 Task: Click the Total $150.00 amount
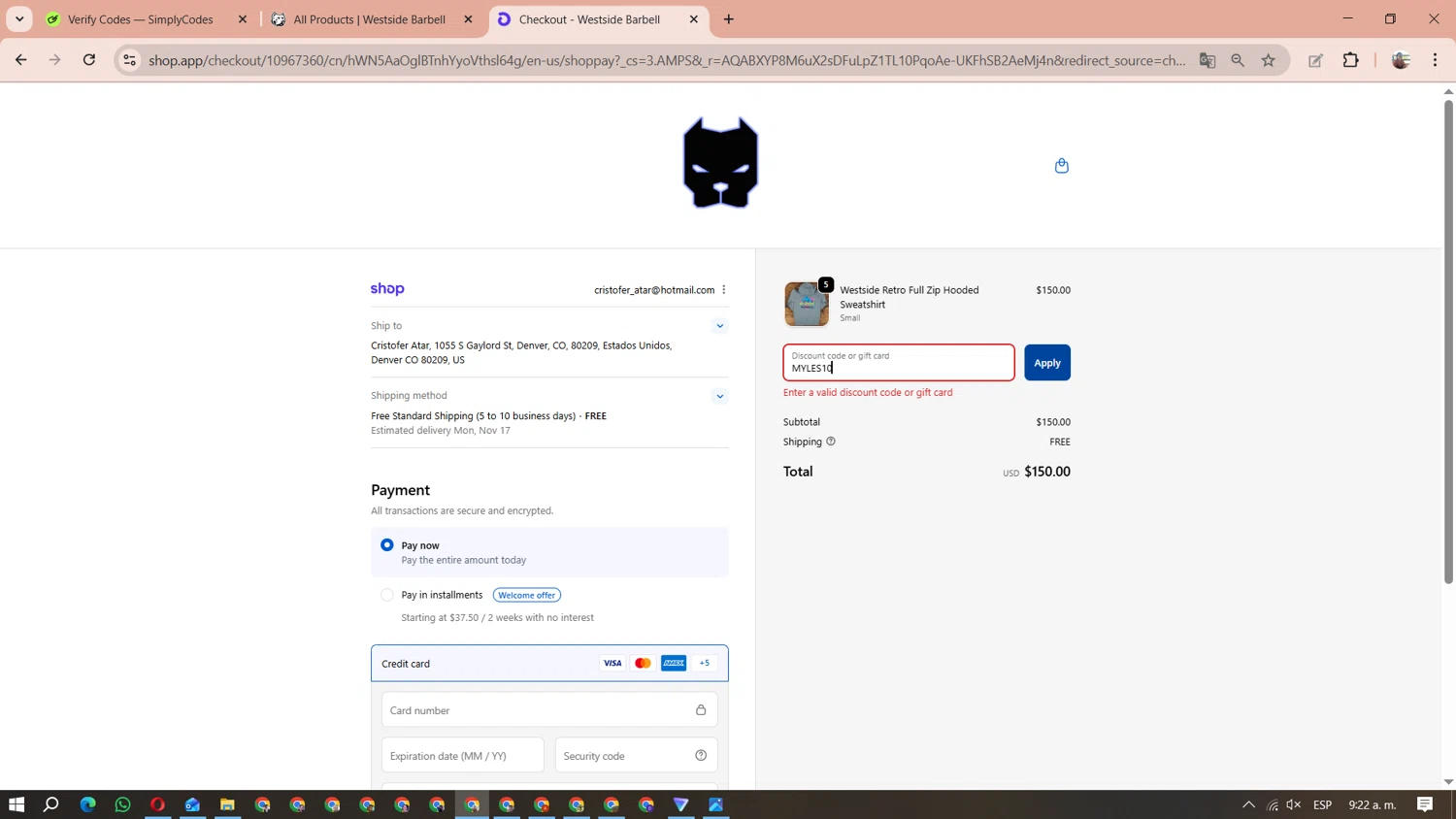click(1046, 472)
